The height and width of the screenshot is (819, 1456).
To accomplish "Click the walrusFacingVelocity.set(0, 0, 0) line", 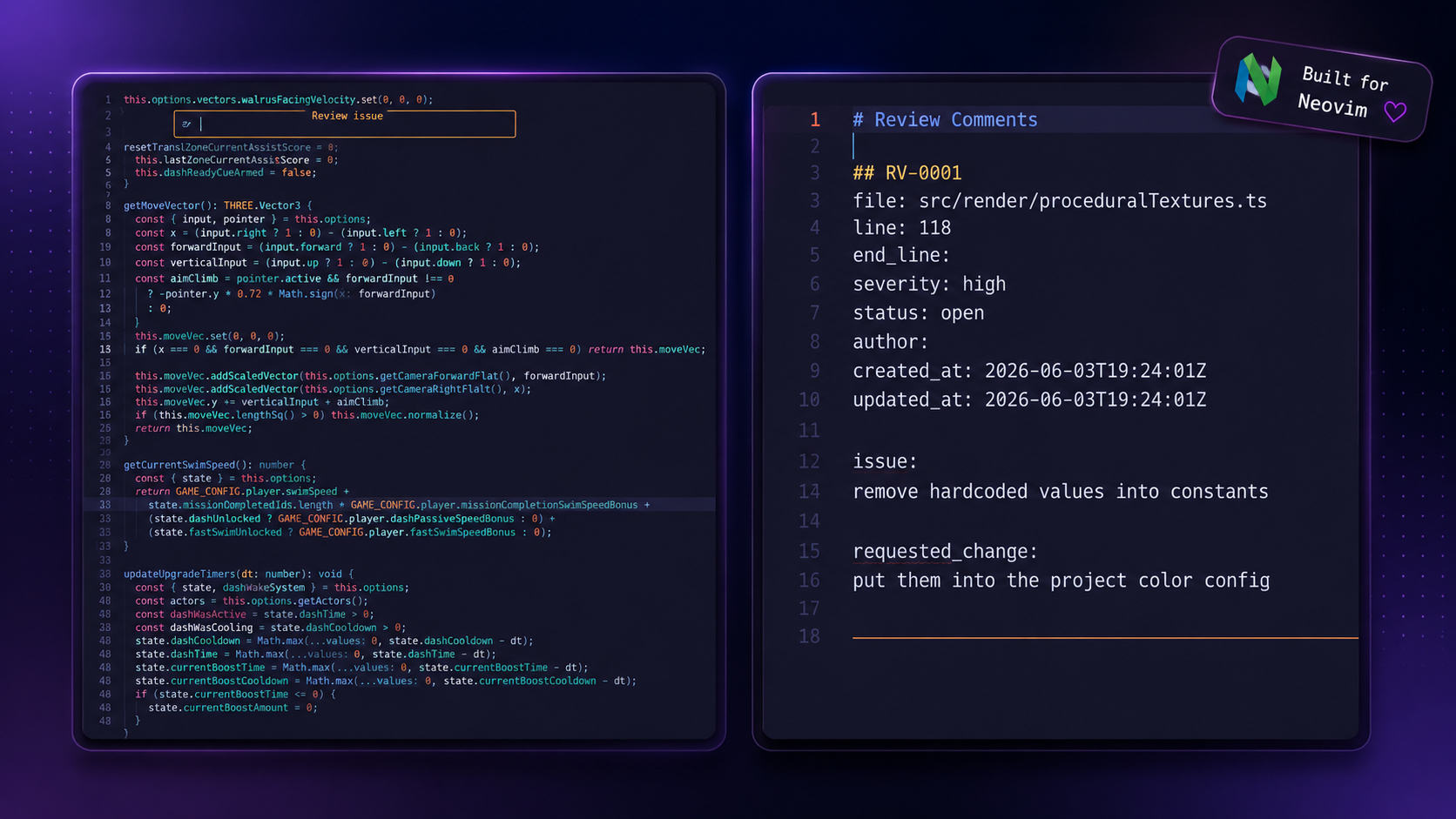I will (x=278, y=100).
